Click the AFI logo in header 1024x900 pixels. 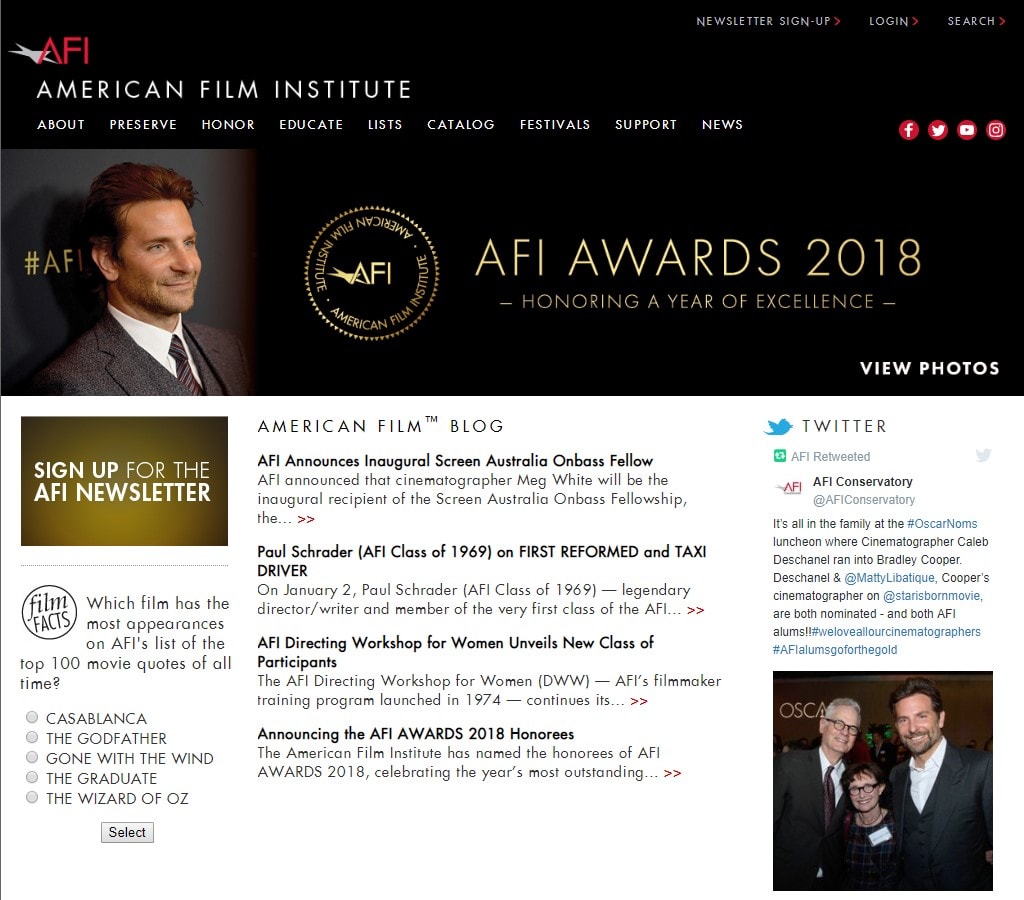pyautogui.click(x=50, y=51)
